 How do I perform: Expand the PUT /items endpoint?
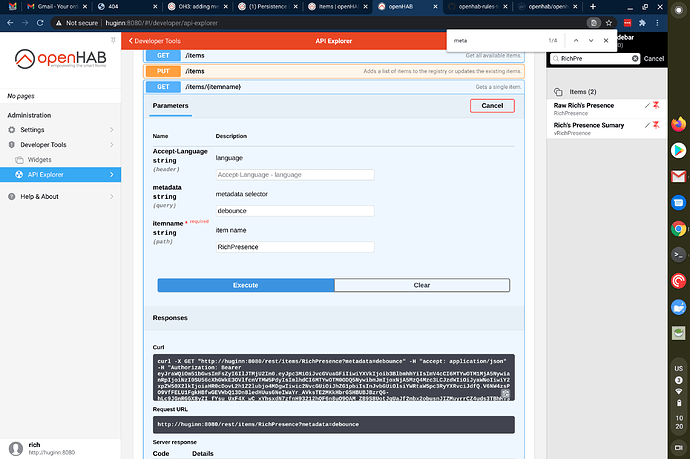(x=334, y=71)
